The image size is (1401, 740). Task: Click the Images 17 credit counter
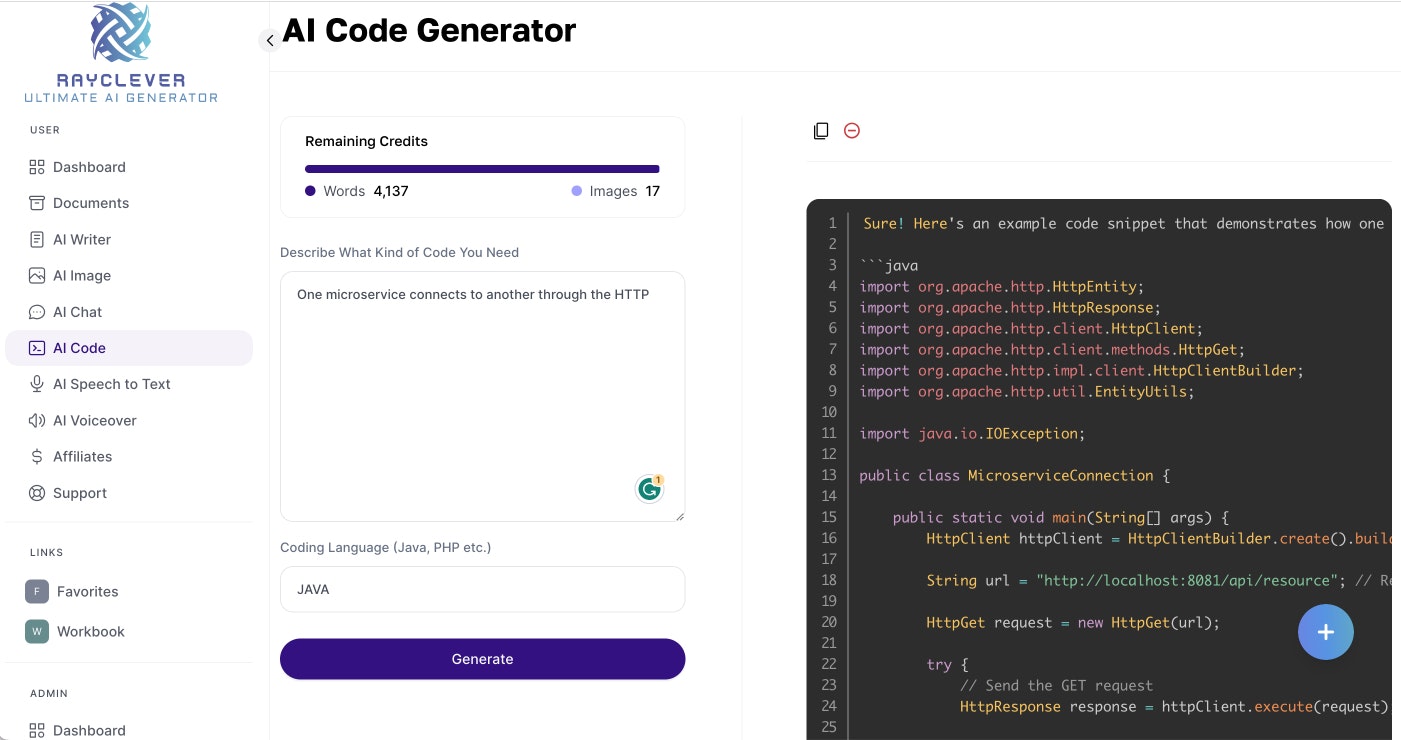[x=615, y=191]
